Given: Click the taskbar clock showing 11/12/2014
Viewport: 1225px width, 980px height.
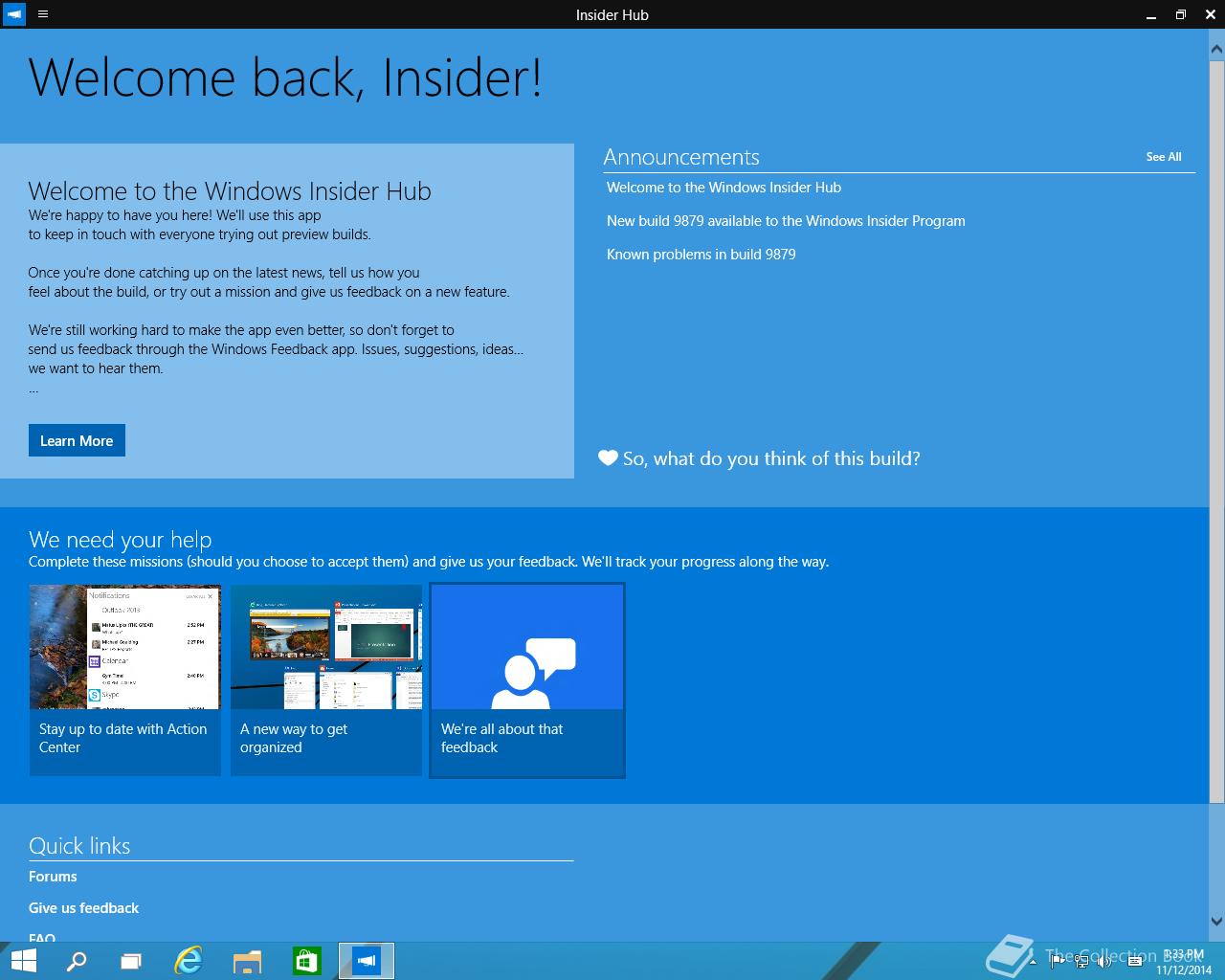Looking at the screenshot, I should (1184, 962).
